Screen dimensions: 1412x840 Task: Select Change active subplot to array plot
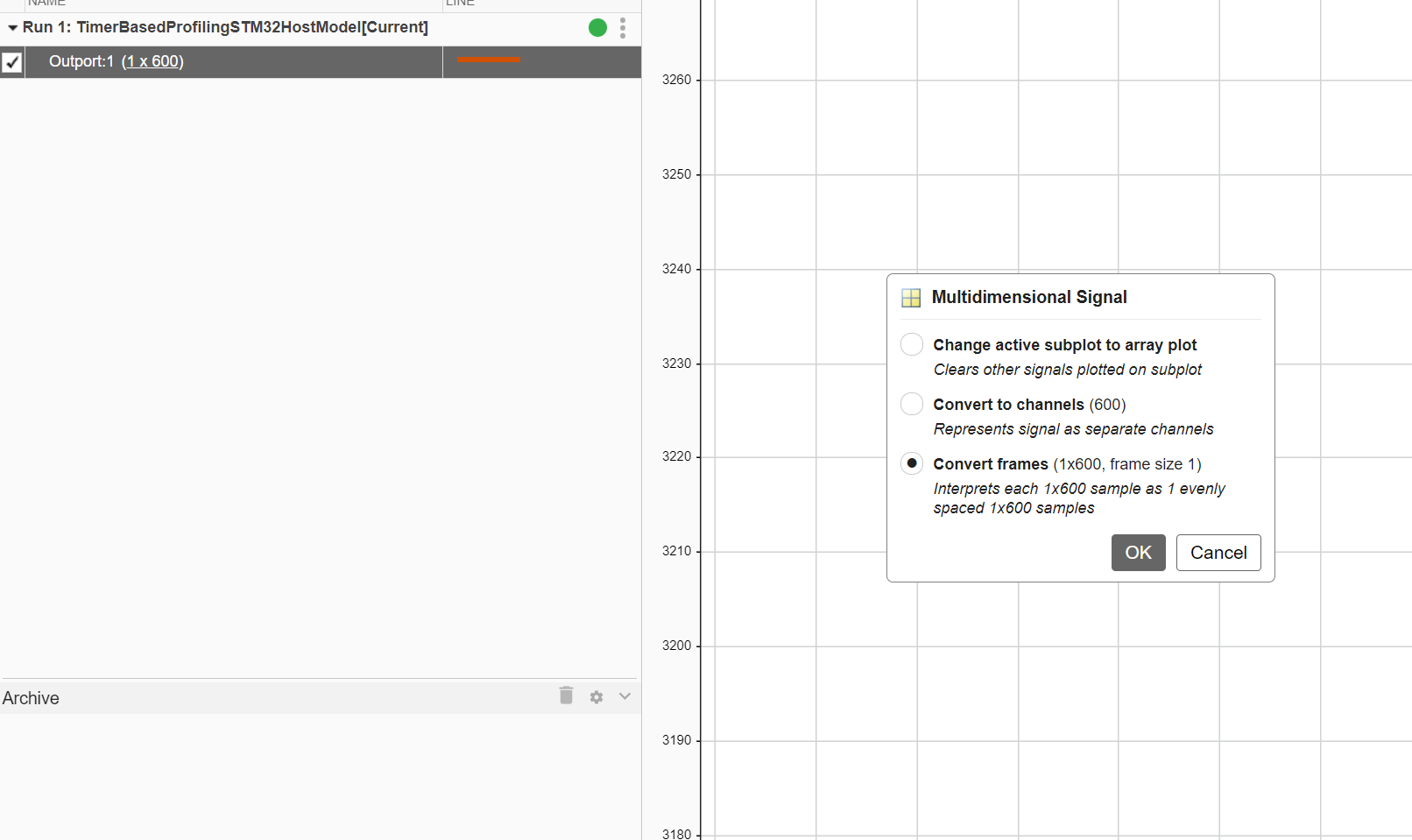[912, 344]
